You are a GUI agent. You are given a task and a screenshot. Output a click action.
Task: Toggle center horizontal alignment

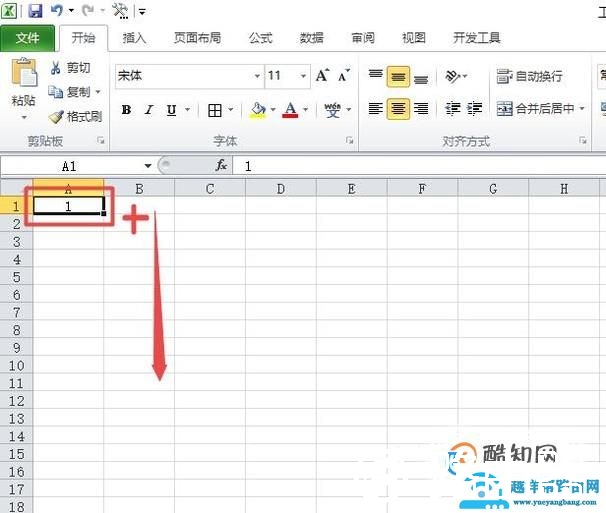pyautogui.click(x=398, y=109)
